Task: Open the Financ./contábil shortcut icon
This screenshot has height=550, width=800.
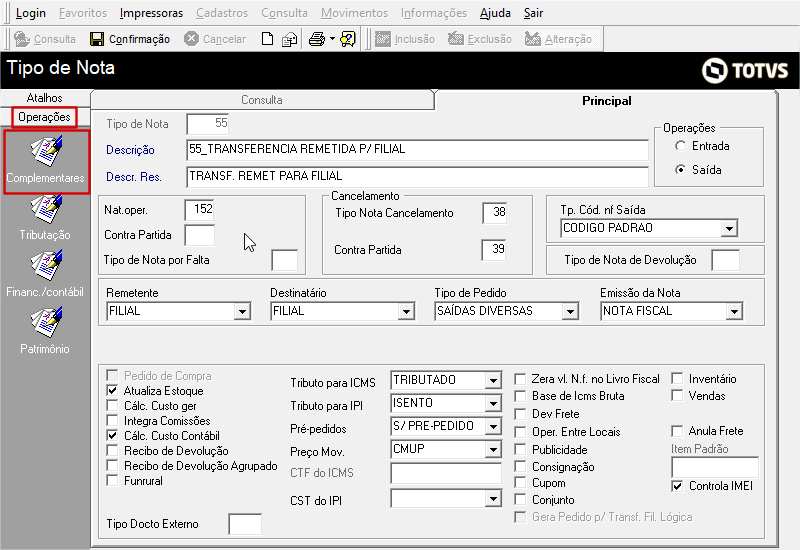Action: pyautogui.click(x=46, y=265)
